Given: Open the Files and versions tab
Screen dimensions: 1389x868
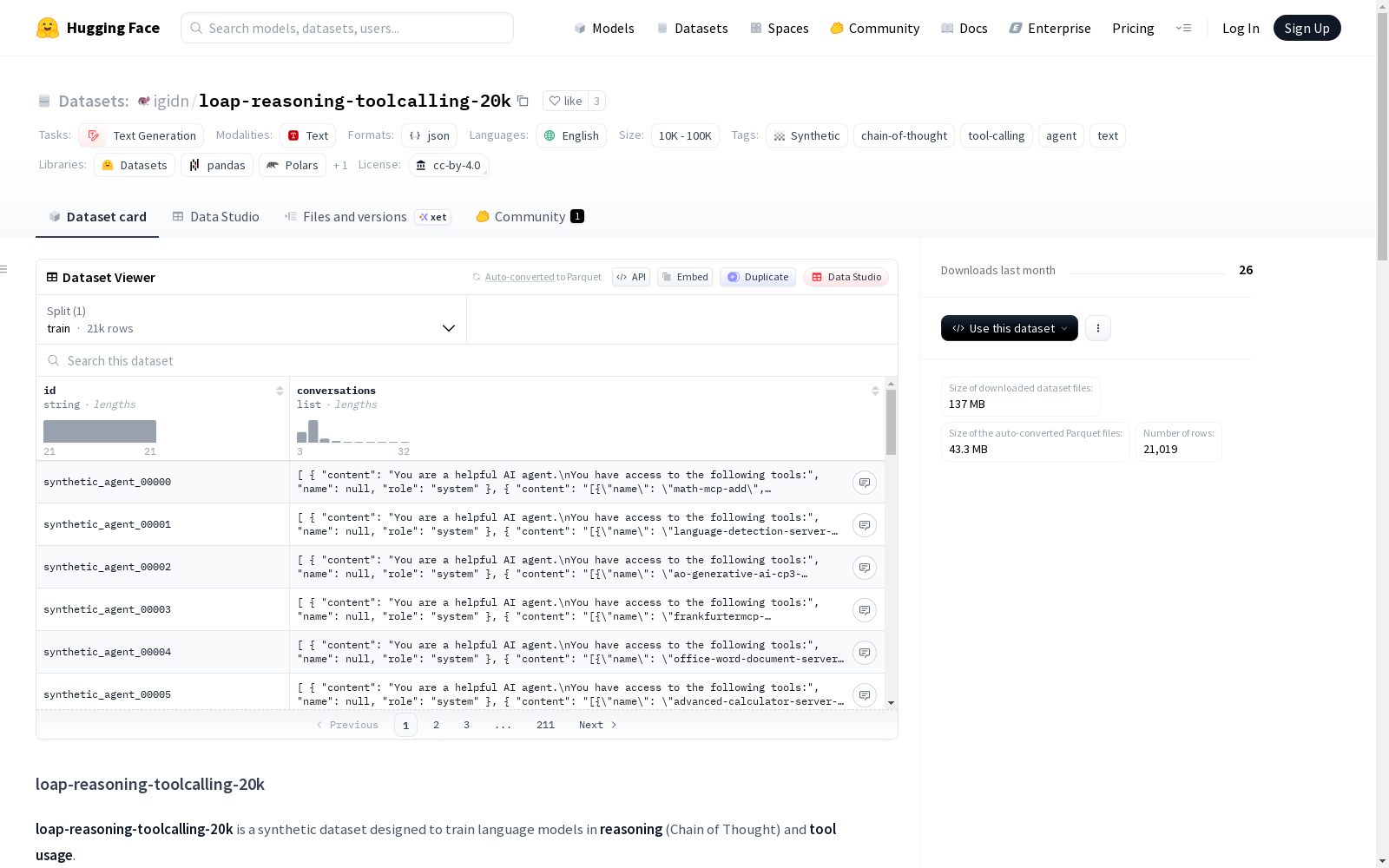Looking at the screenshot, I should click(367, 217).
